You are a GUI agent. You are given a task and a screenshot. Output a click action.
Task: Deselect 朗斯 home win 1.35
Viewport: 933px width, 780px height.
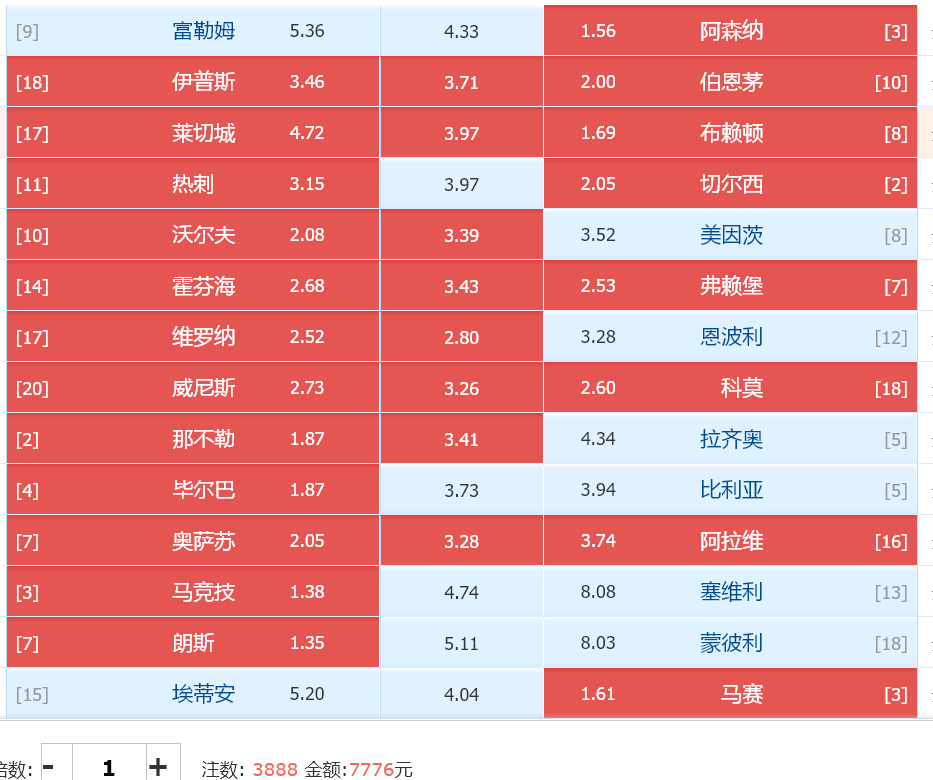point(193,643)
